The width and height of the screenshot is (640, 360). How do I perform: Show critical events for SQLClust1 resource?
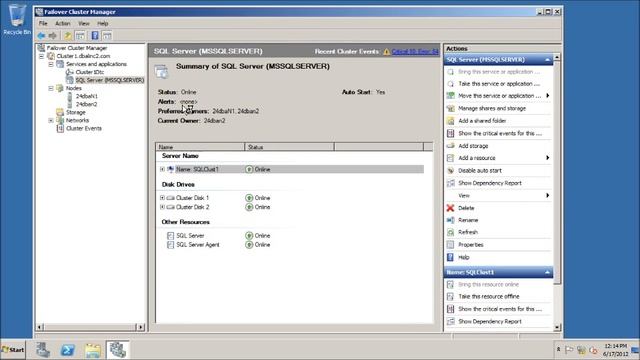(500, 309)
